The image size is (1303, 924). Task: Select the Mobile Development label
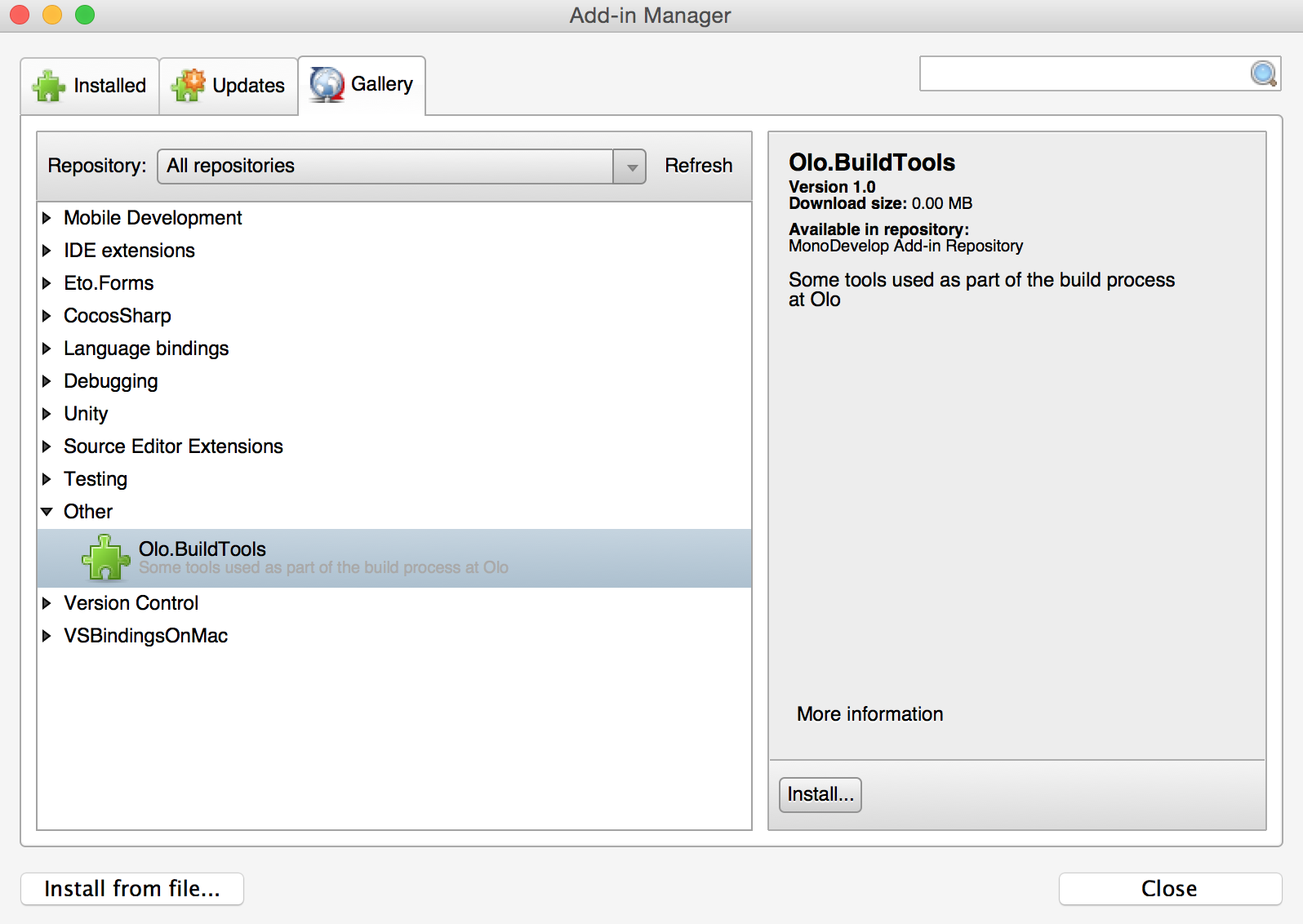tap(153, 218)
